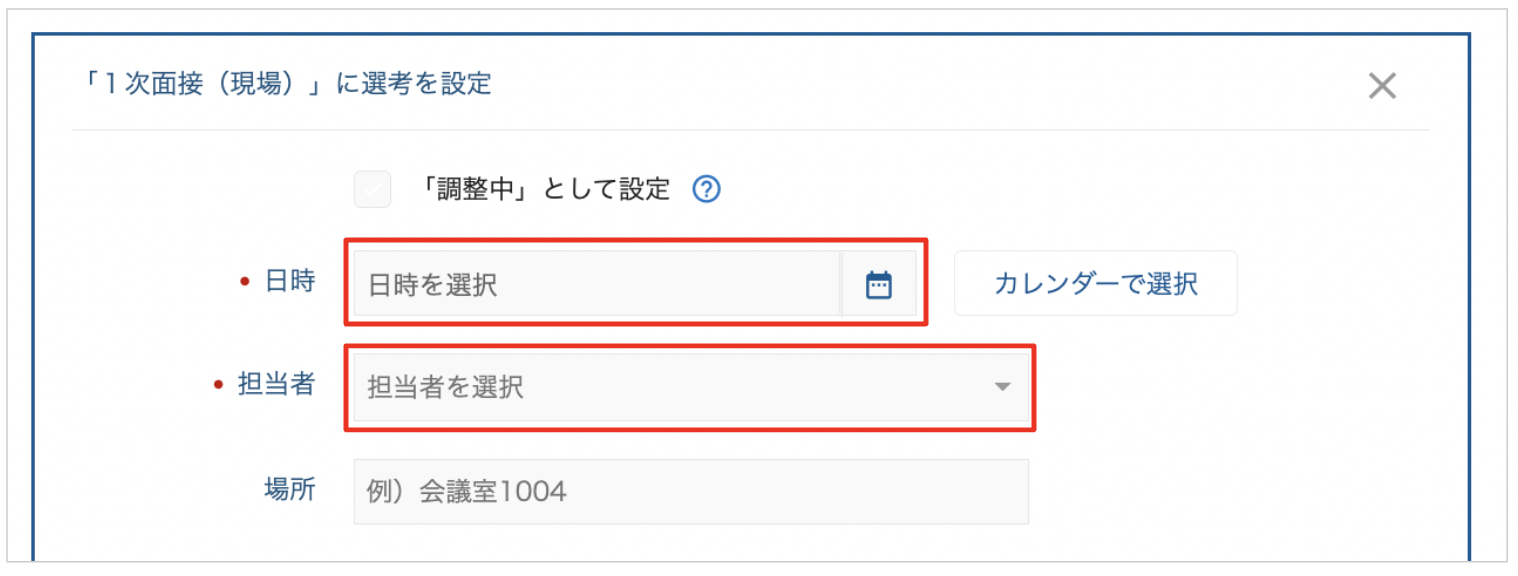The image size is (1518, 576).
Task: Click the word 調整中 beside the checkbox
Action: point(483,189)
